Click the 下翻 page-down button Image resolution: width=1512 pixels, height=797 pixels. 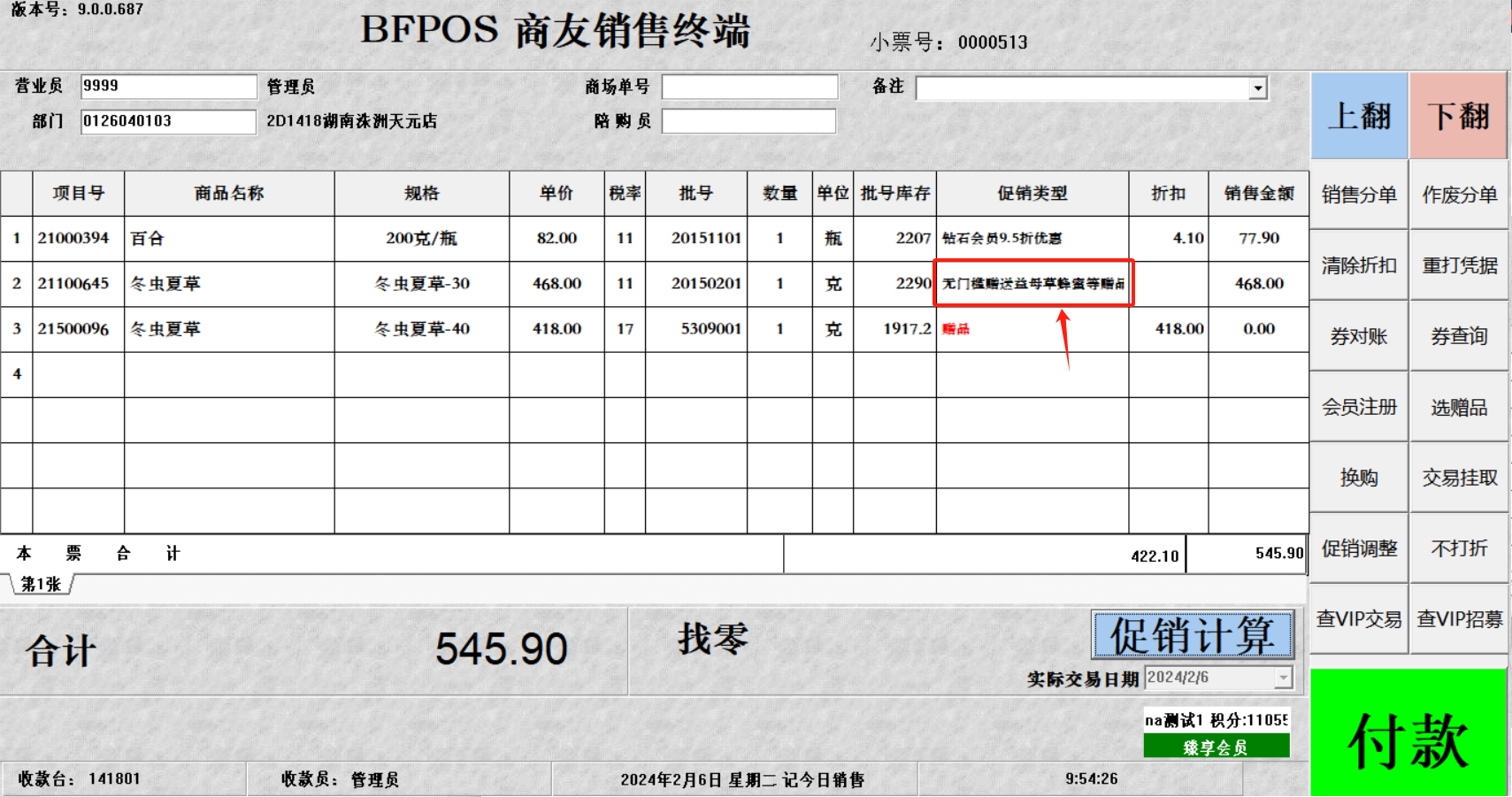[x=1458, y=116]
